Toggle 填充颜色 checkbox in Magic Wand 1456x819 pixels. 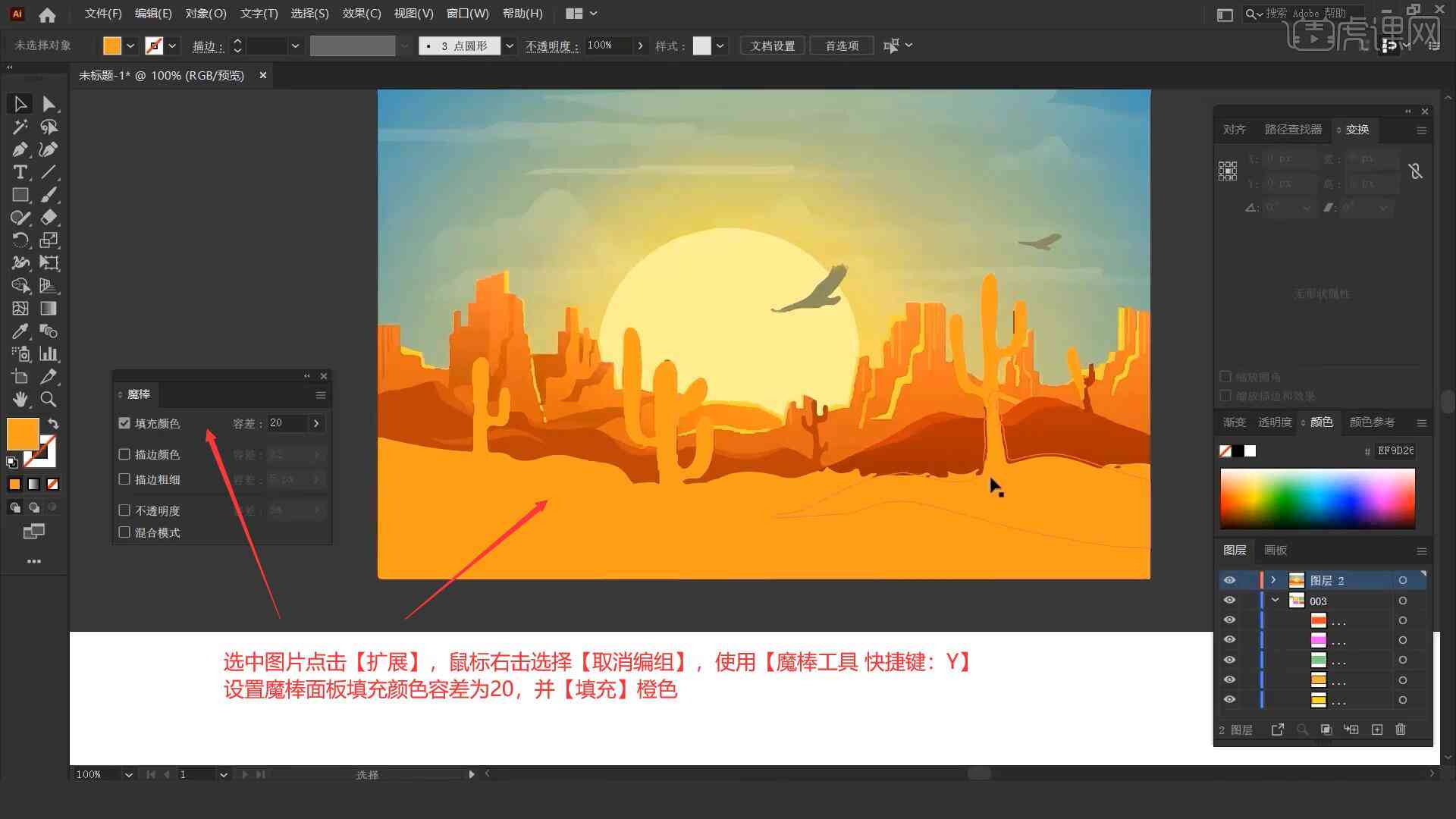pos(124,422)
